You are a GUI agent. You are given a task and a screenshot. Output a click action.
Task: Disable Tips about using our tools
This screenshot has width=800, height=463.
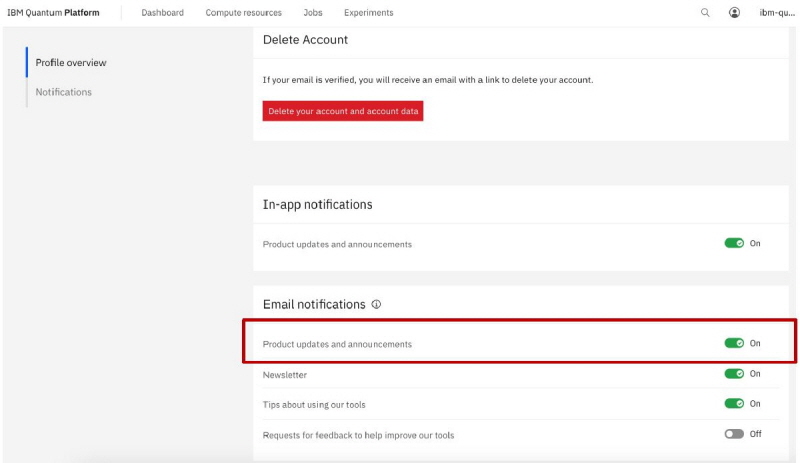734,404
